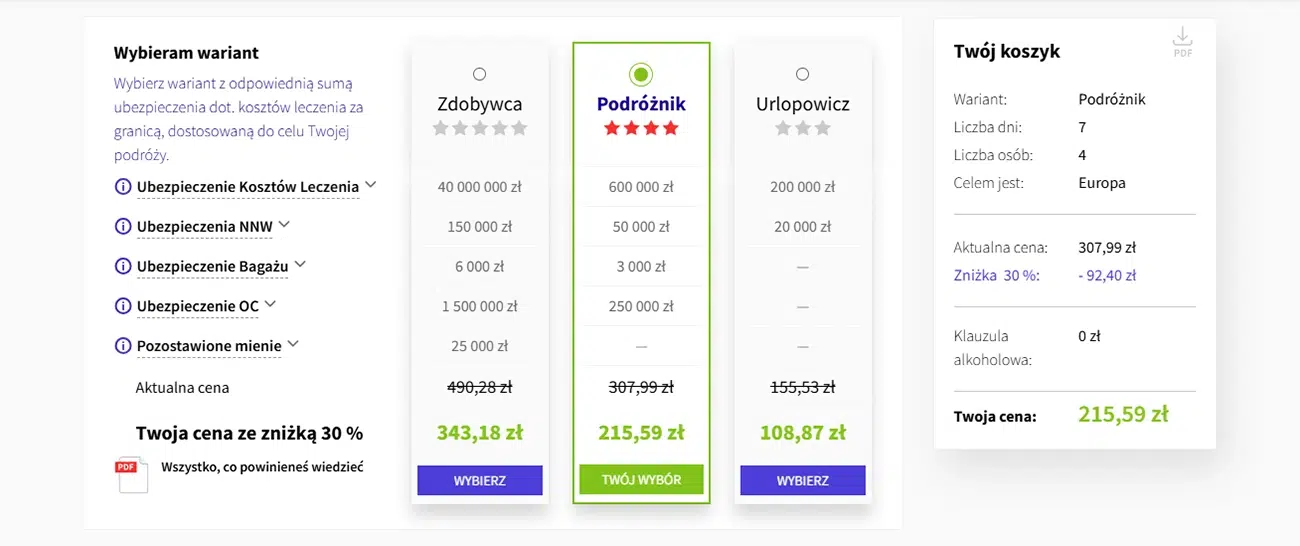
Task: Expand the Ubezpieczenia NNW chevron
Action: tap(284, 225)
